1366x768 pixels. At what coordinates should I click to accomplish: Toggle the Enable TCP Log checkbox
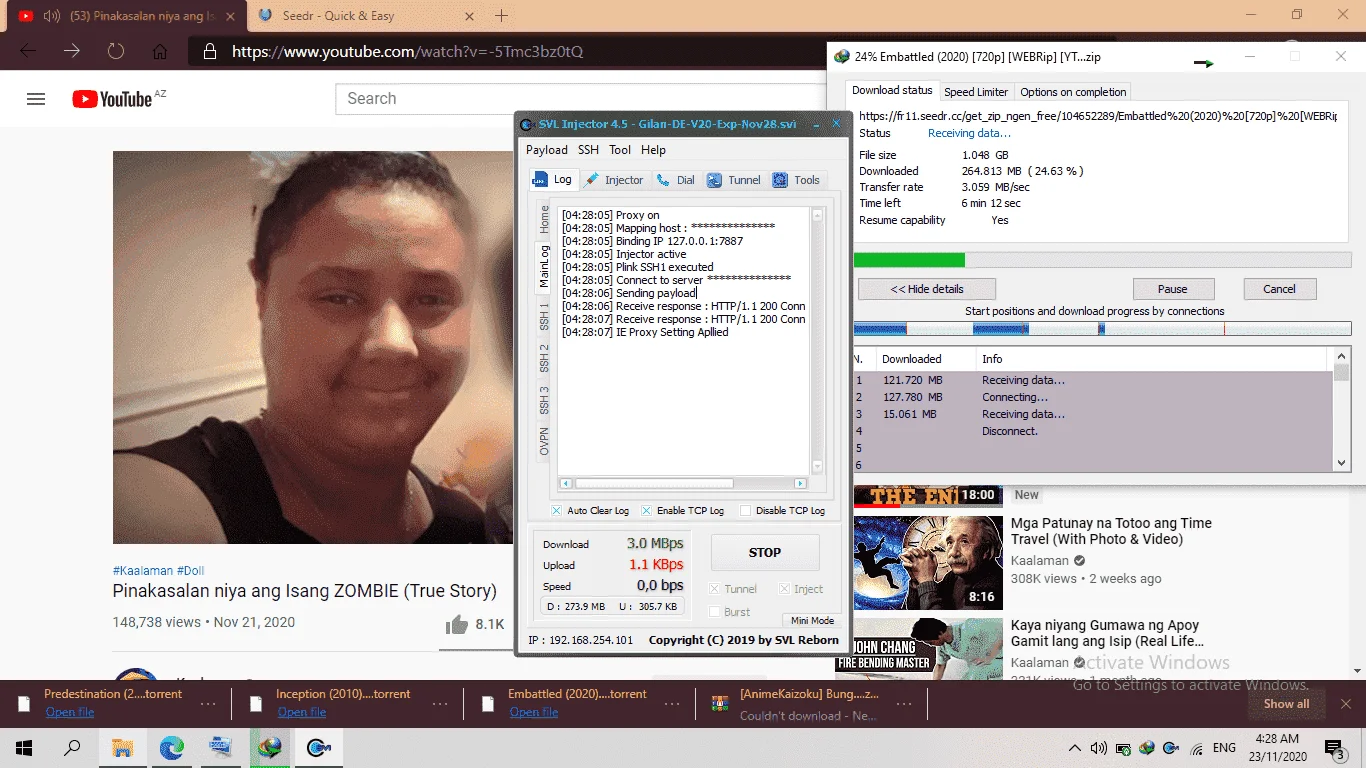pos(646,511)
